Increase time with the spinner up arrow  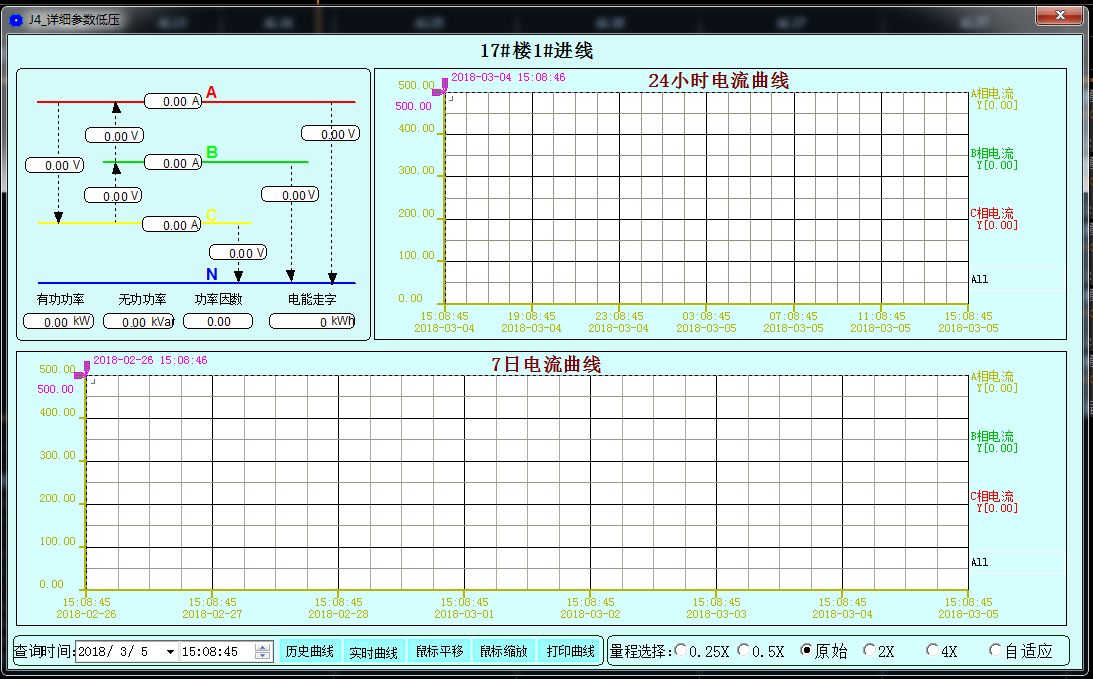tap(263, 648)
